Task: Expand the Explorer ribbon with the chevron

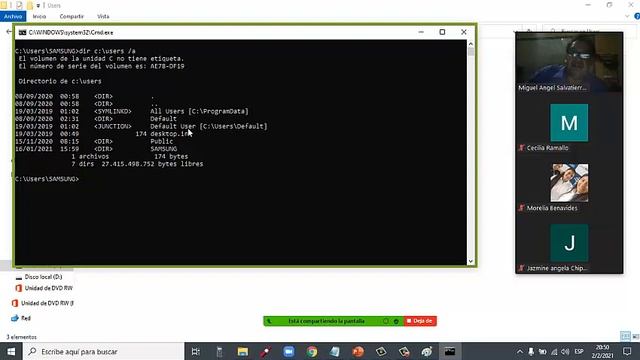Action: pyautogui.click(x=627, y=16)
